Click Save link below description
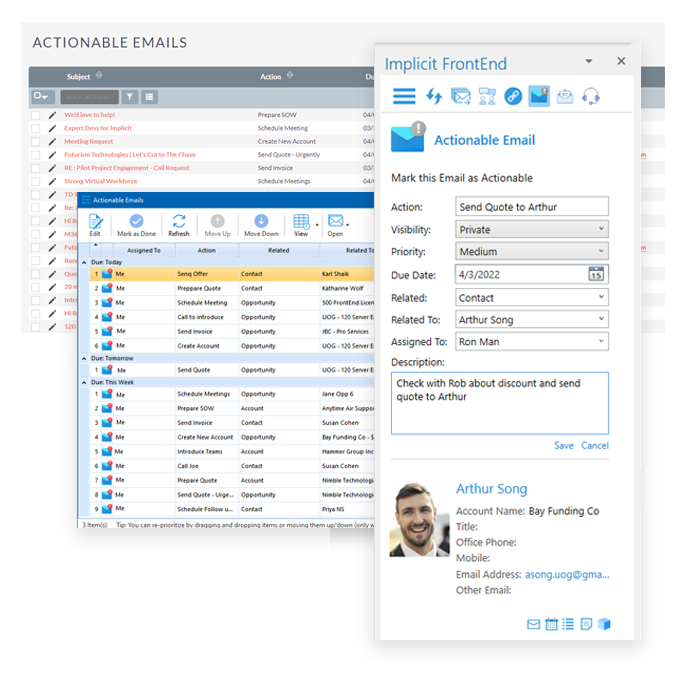 (x=564, y=446)
